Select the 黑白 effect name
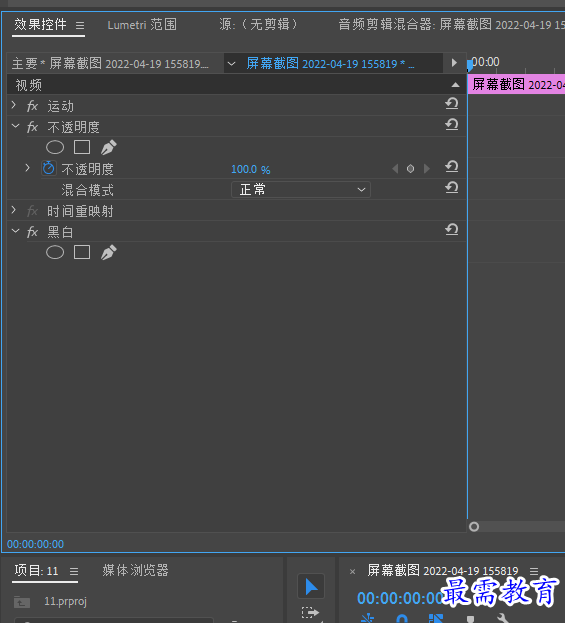This screenshot has width=565, height=623. [x=60, y=232]
